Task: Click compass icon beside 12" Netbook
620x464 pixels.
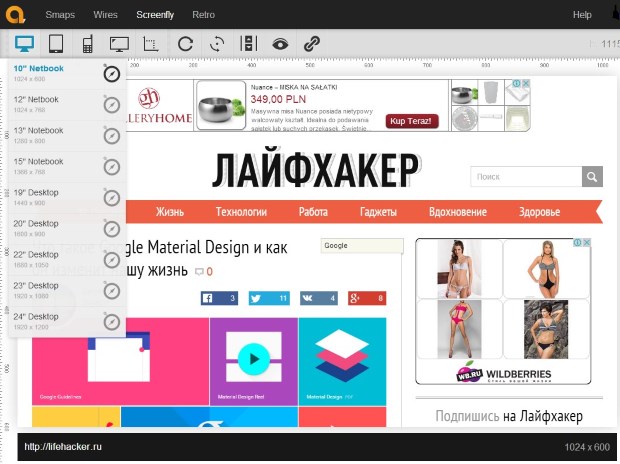Action: pos(112,105)
